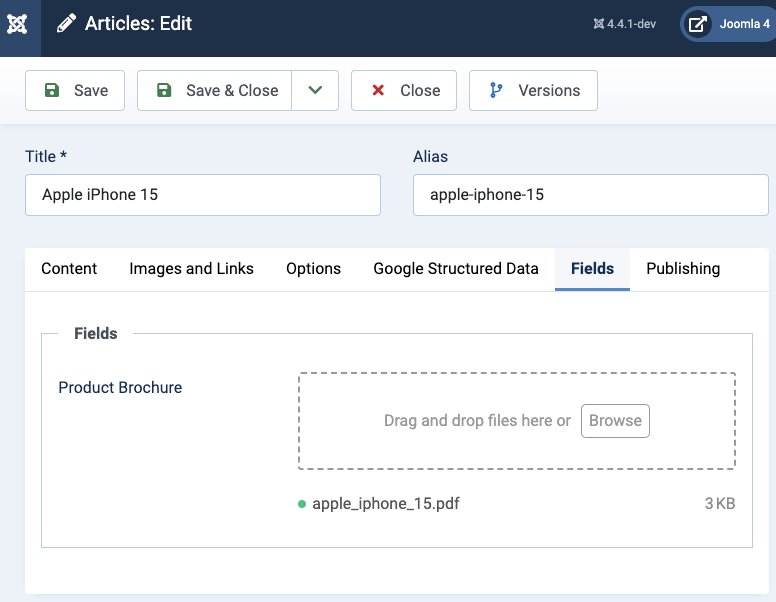Click the external-link icon in Joomla 4 button

[697, 24]
